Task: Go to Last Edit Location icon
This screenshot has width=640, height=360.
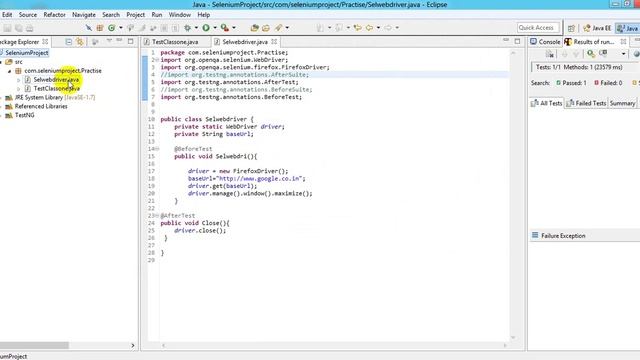Action: [x=358, y=28]
